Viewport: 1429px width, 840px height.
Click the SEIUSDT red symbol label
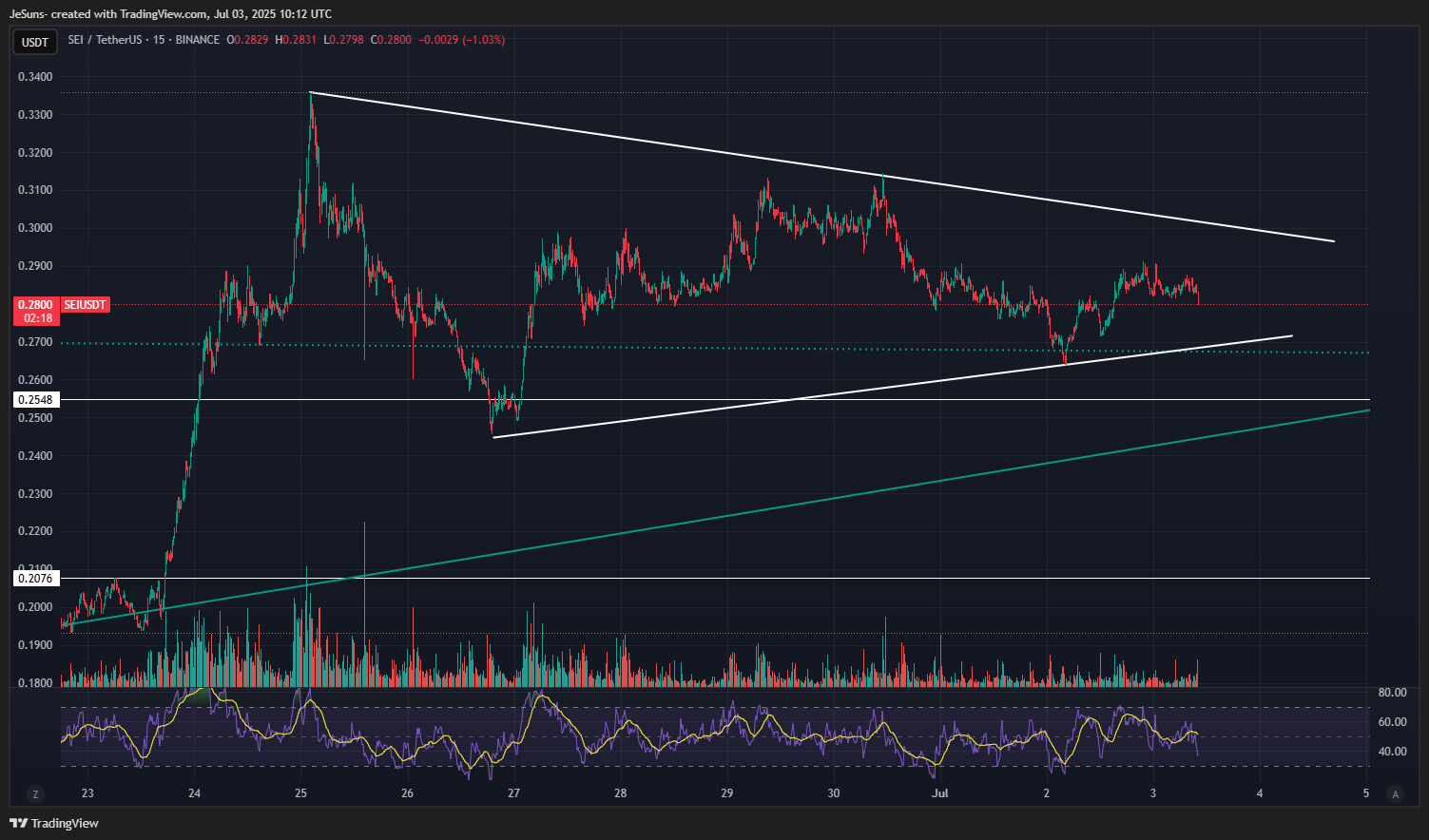tap(85, 305)
